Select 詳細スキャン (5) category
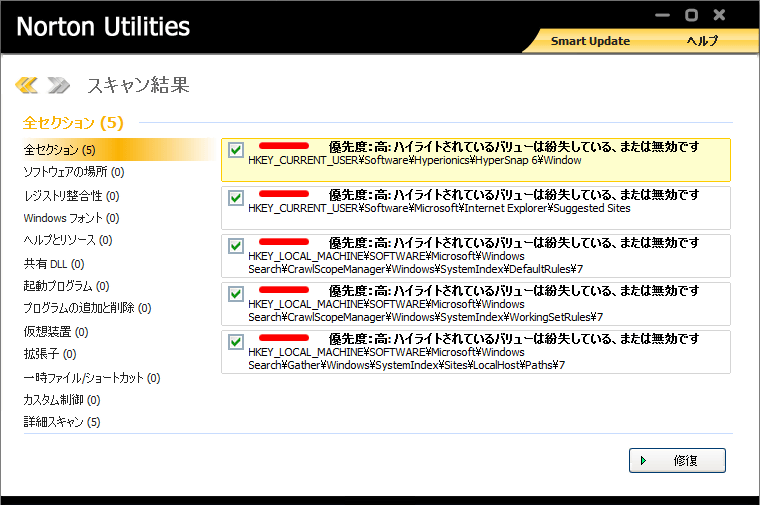760x505 pixels. pyautogui.click(x=62, y=422)
